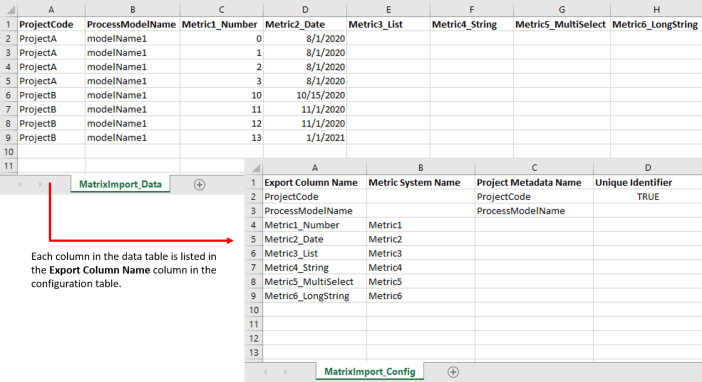Select column B header in config sheet

coord(420,168)
